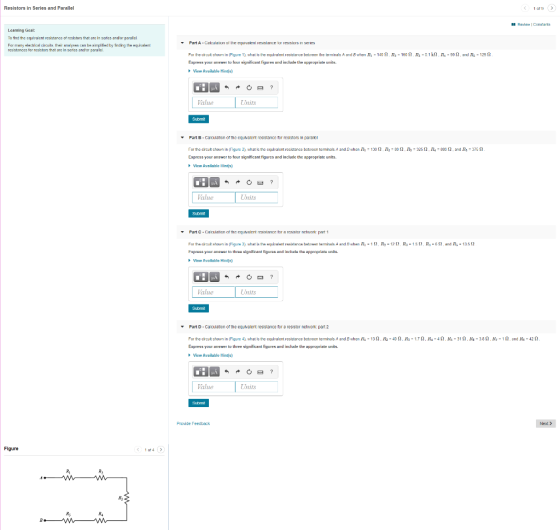Collapse the Part C section
The height and width of the screenshot is (530, 560).
(182, 232)
